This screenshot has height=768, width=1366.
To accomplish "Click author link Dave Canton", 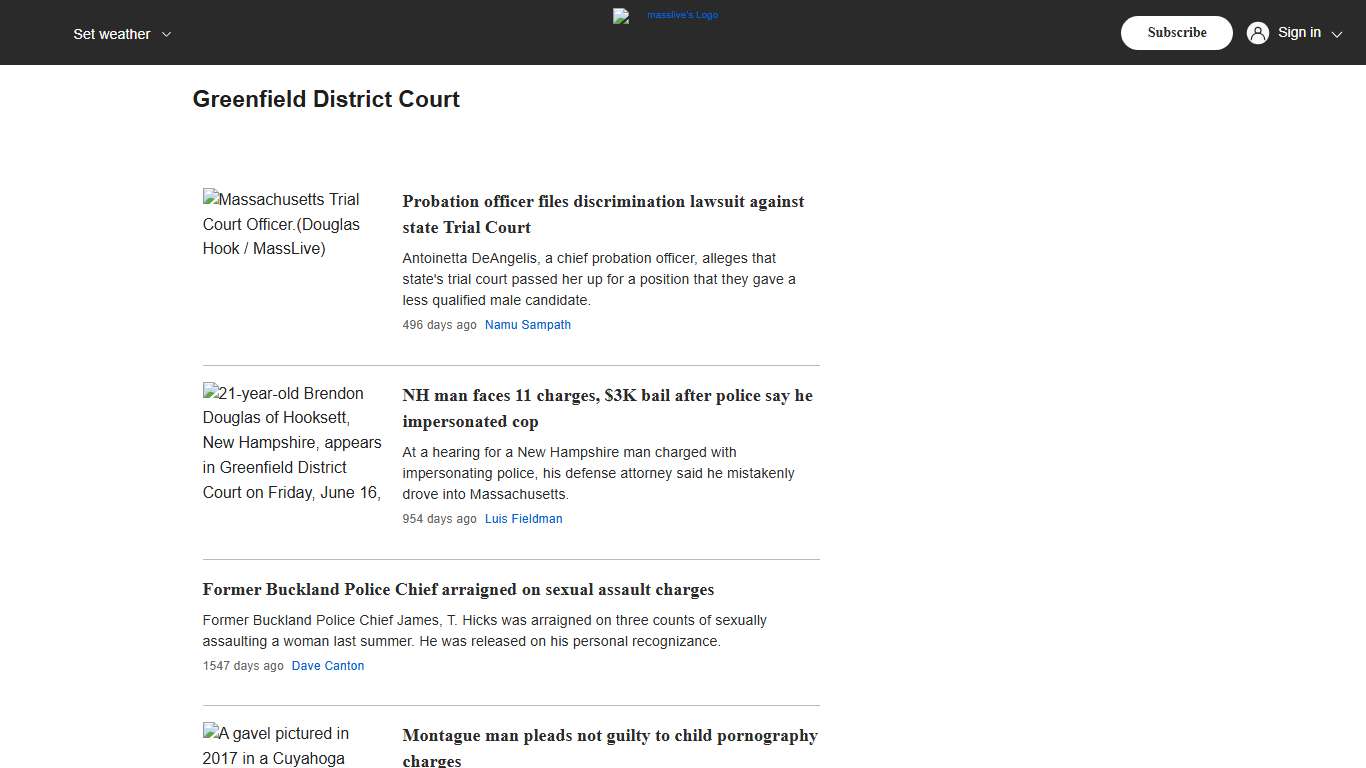I will pyautogui.click(x=328, y=665).
